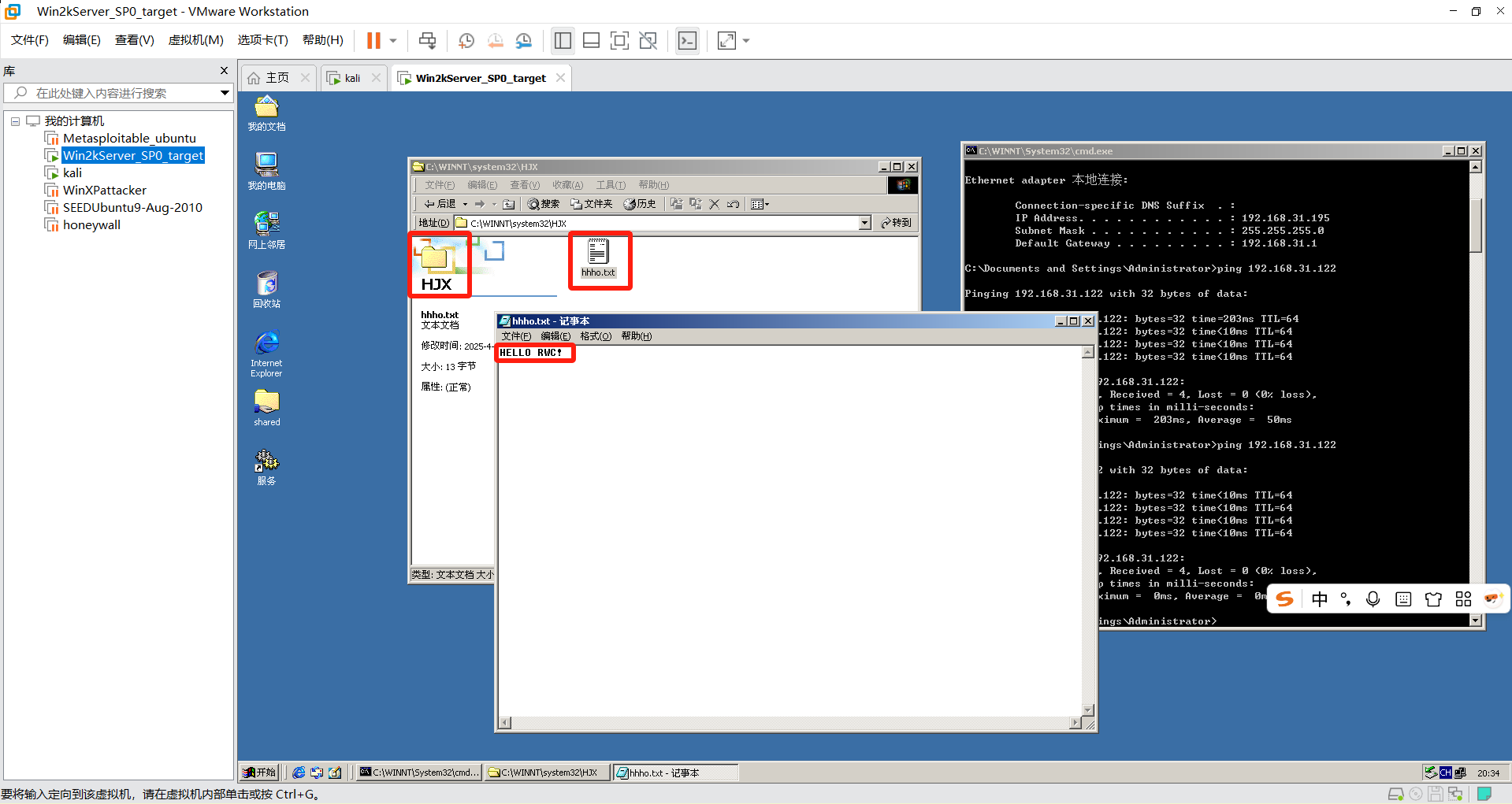1512x804 pixels.
Task: Click 历史 history button in Explorer toolbar
Action: tap(640, 204)
